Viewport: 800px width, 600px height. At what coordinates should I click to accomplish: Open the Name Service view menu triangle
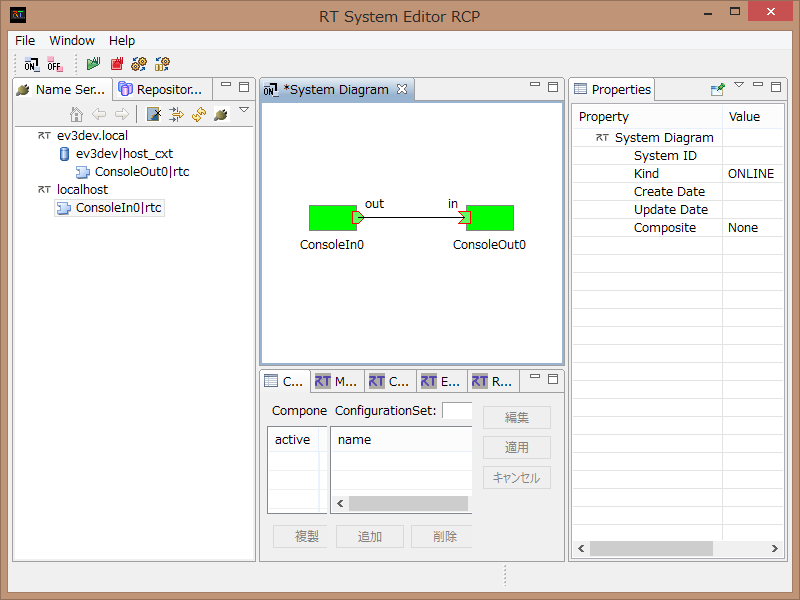[243, 110]
